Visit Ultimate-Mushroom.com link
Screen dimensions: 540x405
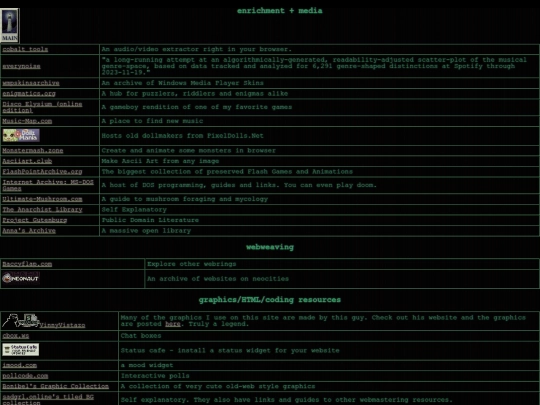pos(42,199)
